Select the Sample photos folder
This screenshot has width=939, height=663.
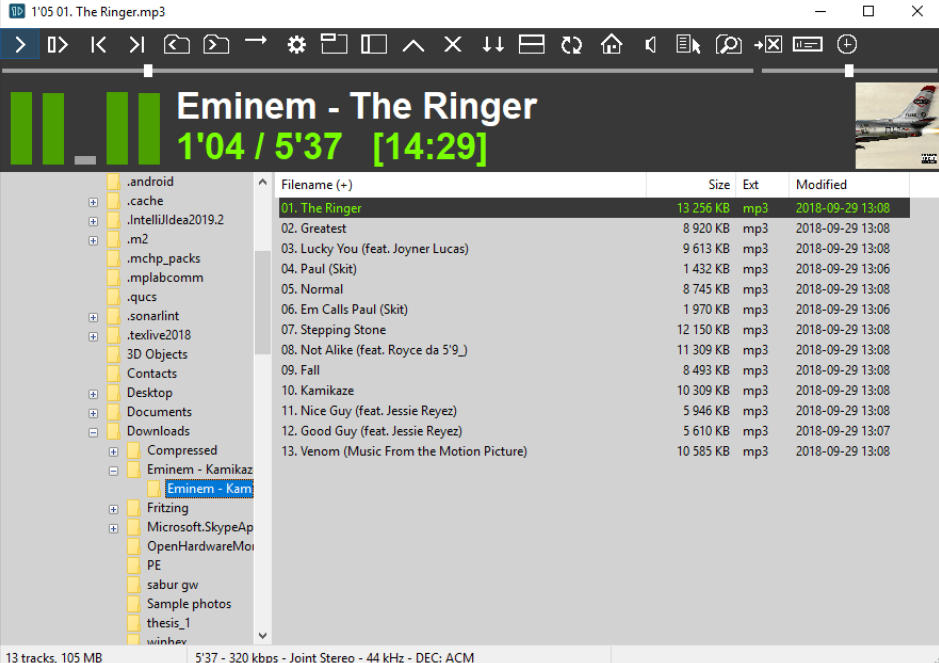189,604
